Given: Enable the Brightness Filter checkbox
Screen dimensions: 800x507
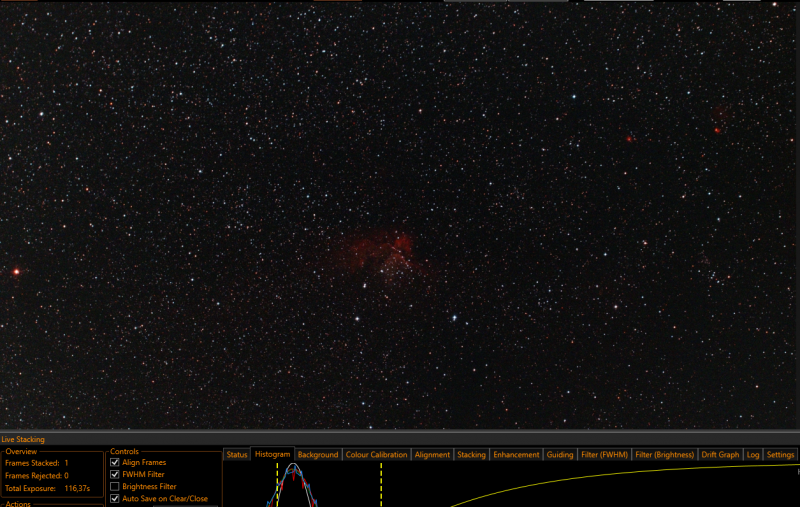Looking at the screenshot, I should (x=115, y=487).
